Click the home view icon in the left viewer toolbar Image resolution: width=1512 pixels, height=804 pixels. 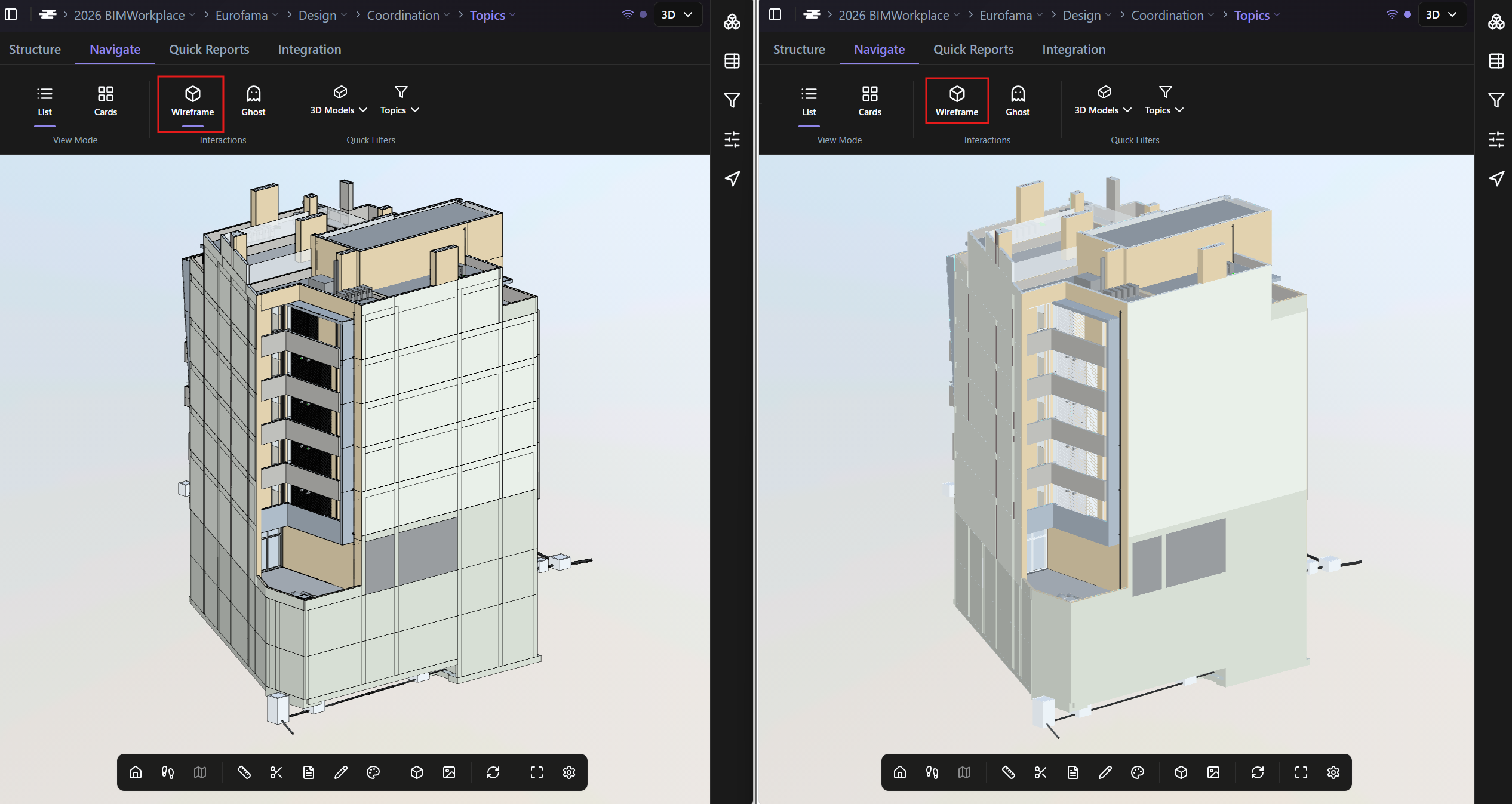click(x=136, y=772)
